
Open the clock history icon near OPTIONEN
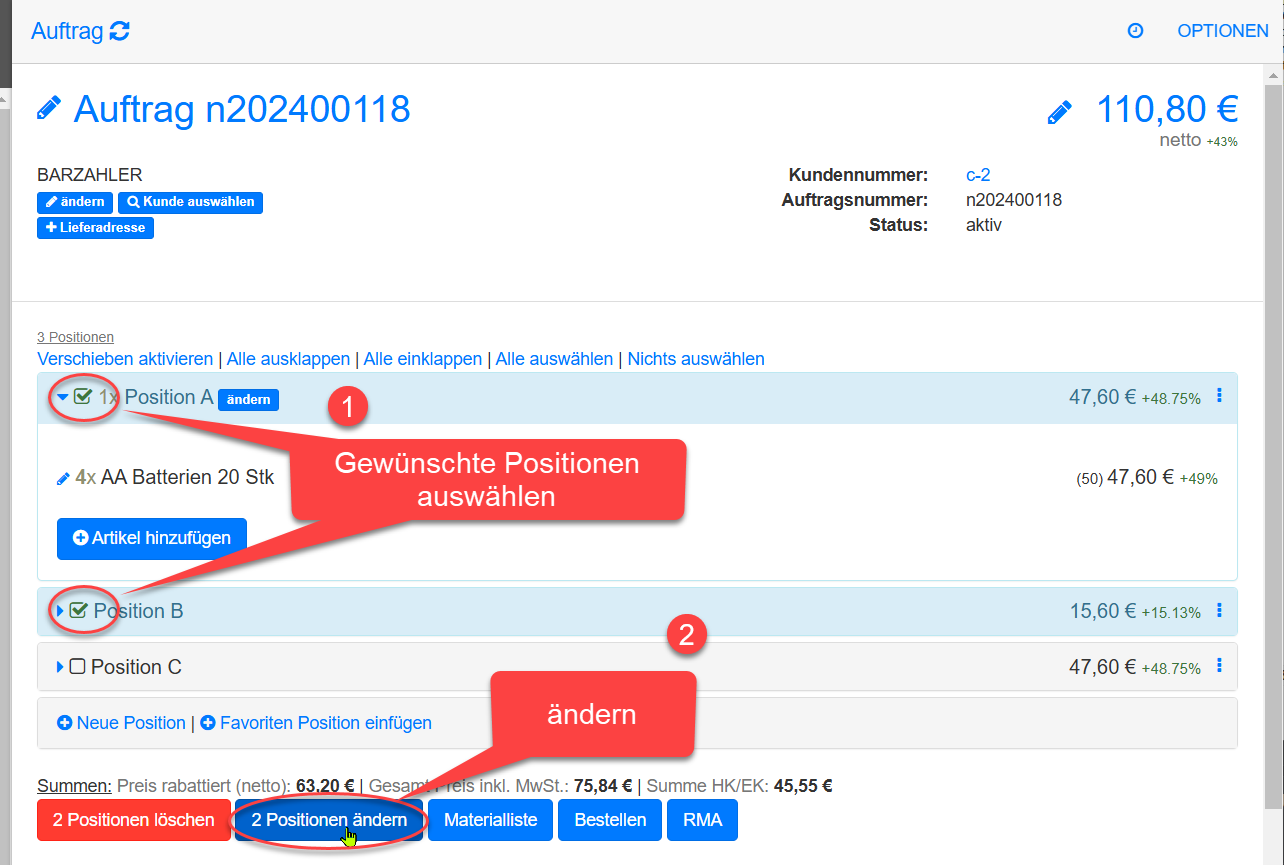click(x=1135, y=31)
